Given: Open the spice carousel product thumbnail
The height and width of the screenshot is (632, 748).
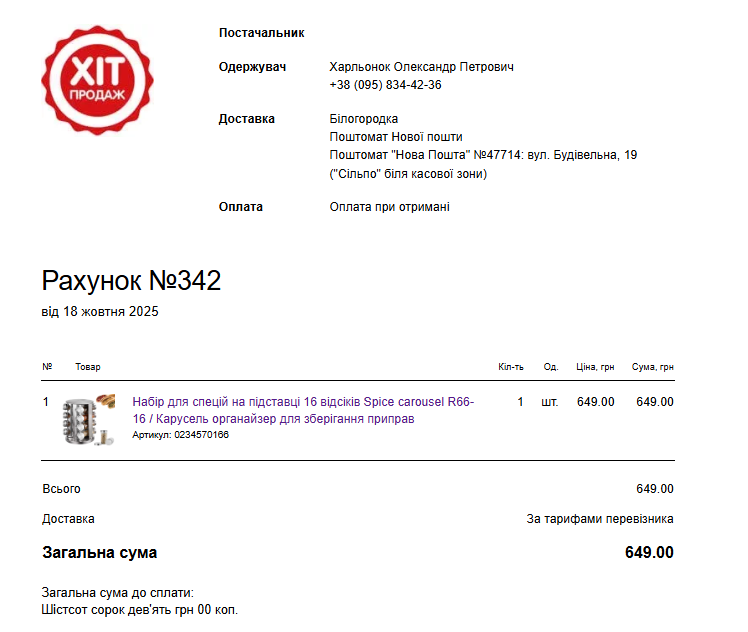Looking at the screenshot, I should (x=89, y=419).
